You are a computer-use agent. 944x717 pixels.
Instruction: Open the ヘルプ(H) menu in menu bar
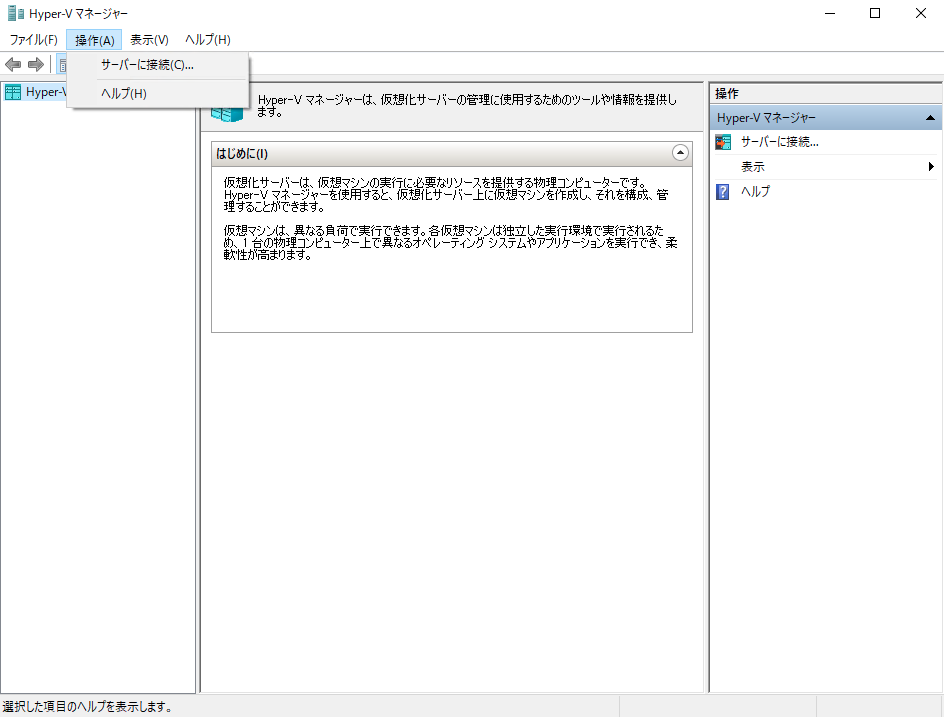click(207, 40)
